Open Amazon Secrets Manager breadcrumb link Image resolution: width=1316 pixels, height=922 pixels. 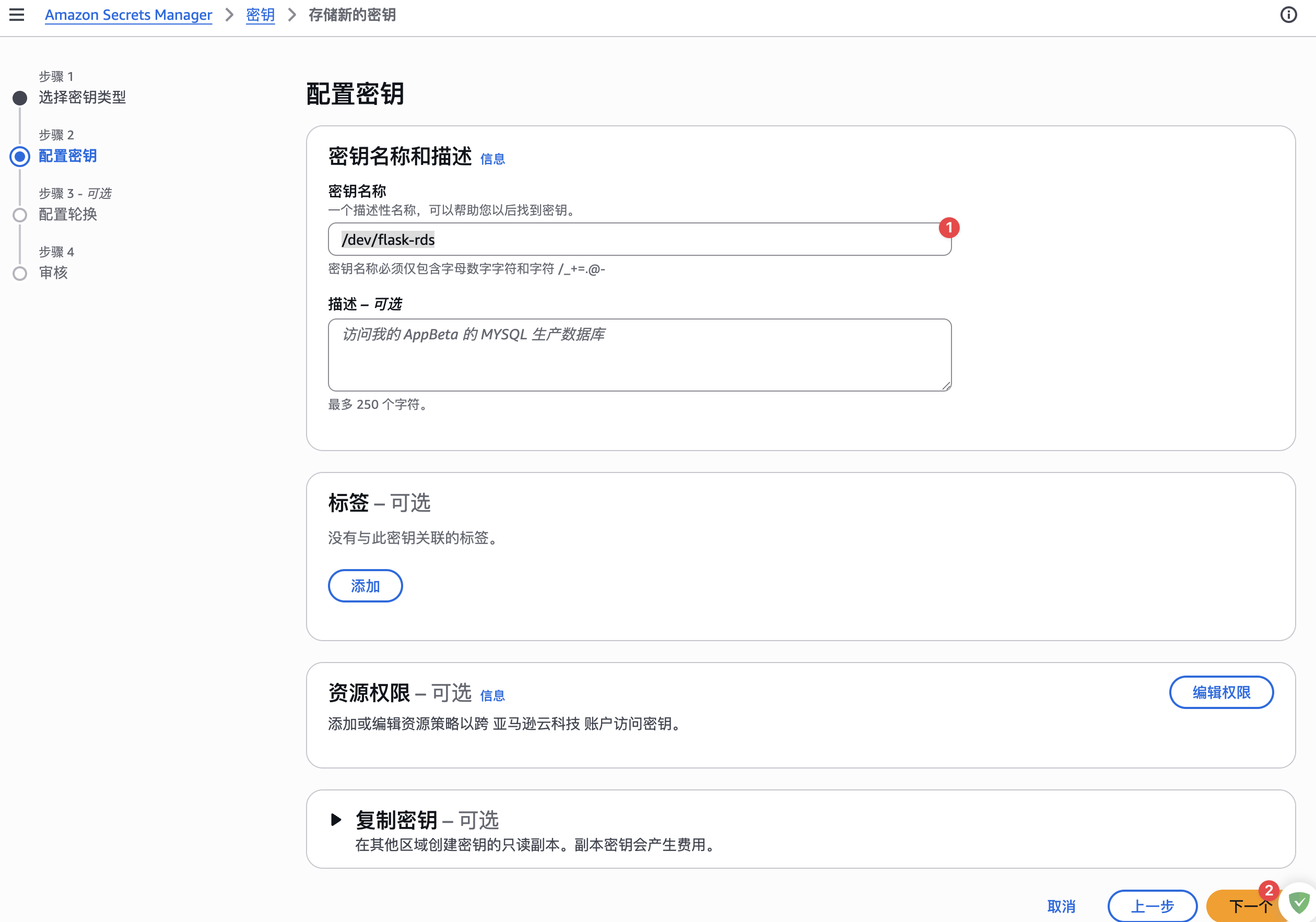[128, 15]
